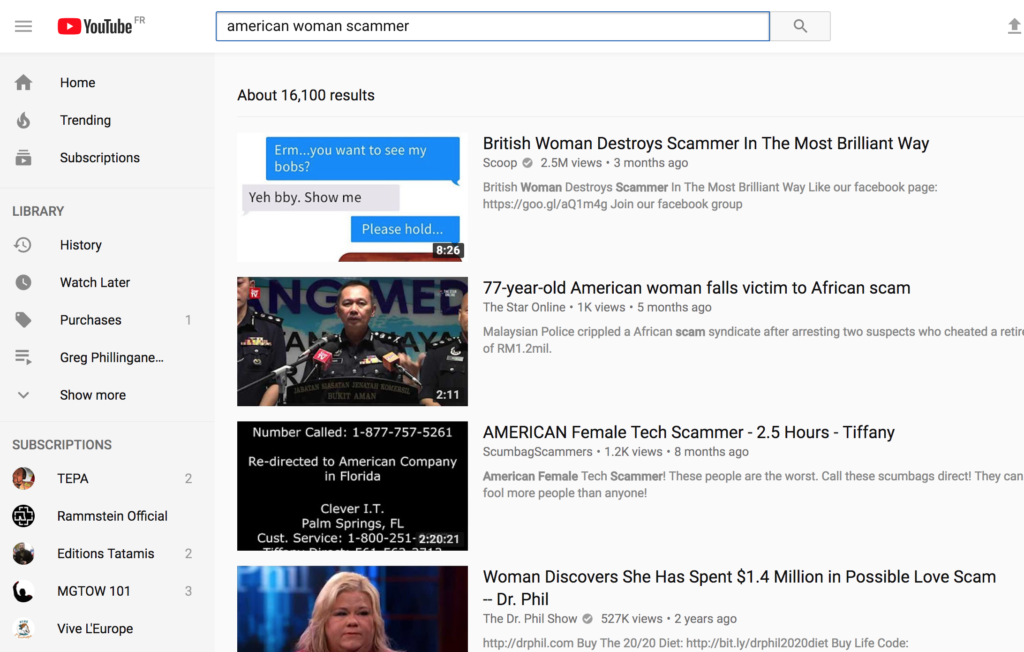Click description starting 'American Female Tech Scammer!'
The height and width of the screenshot is (652, 1024).
coord(753,484)
